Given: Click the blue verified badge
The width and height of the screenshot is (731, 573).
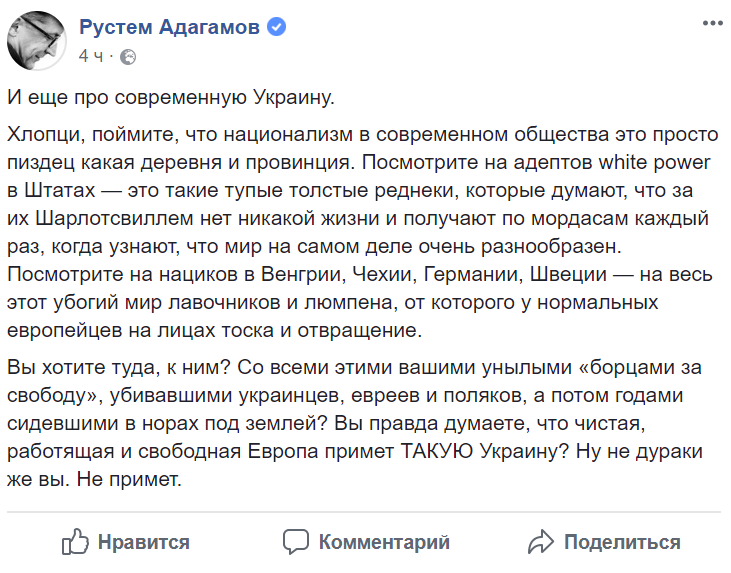Looking at the screenshot, I should [276, 28].
